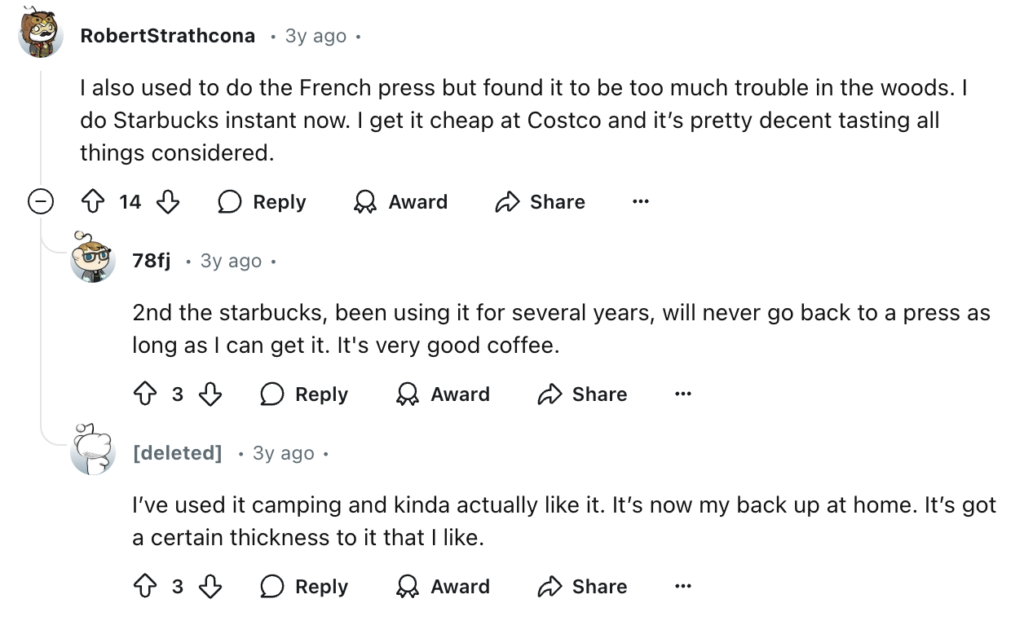Downvote the deleted user's comment
This screenshot has width=1024, height=621.
[x=210, y=586]
